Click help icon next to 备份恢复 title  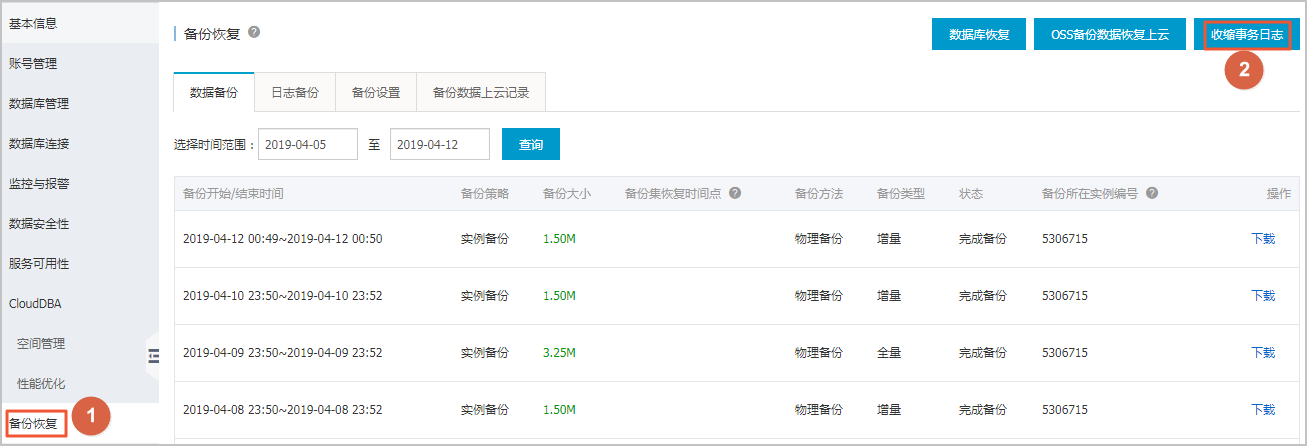(254, 32)
